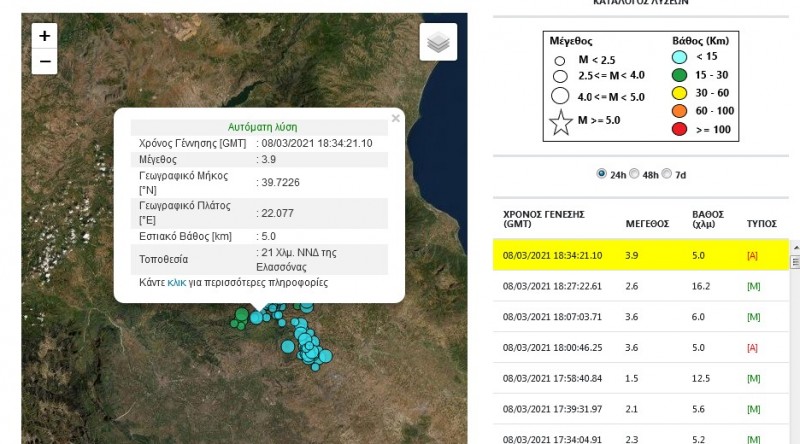Screen dimensions: 800x444
Task: Click the star M >= 5.0 legend icon
Action: pyautogui.click(x=561, y=124)
